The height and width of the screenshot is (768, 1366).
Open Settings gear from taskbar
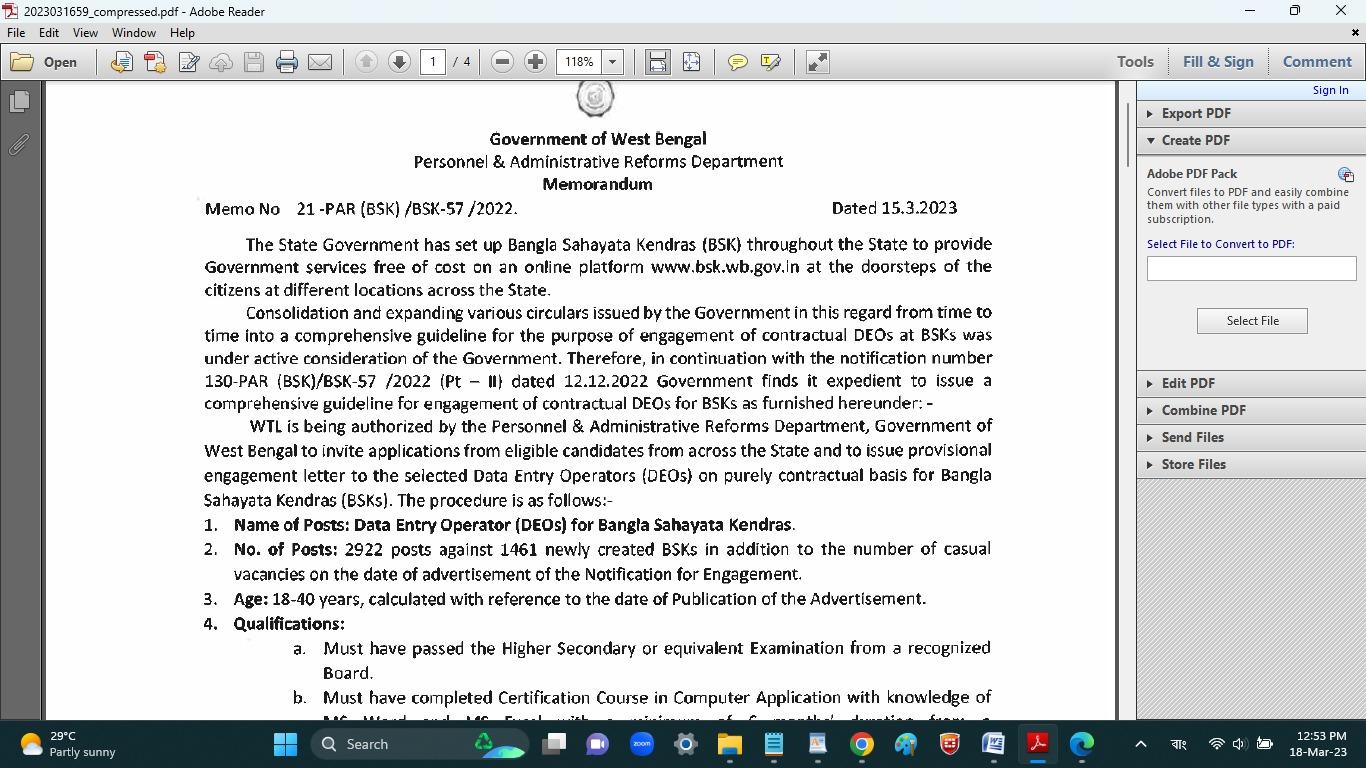(686, 744)
